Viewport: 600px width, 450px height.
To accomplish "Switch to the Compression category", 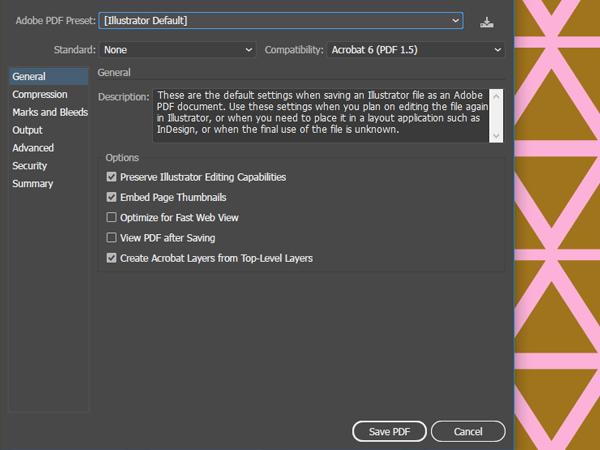I will [x=49, y=94].
